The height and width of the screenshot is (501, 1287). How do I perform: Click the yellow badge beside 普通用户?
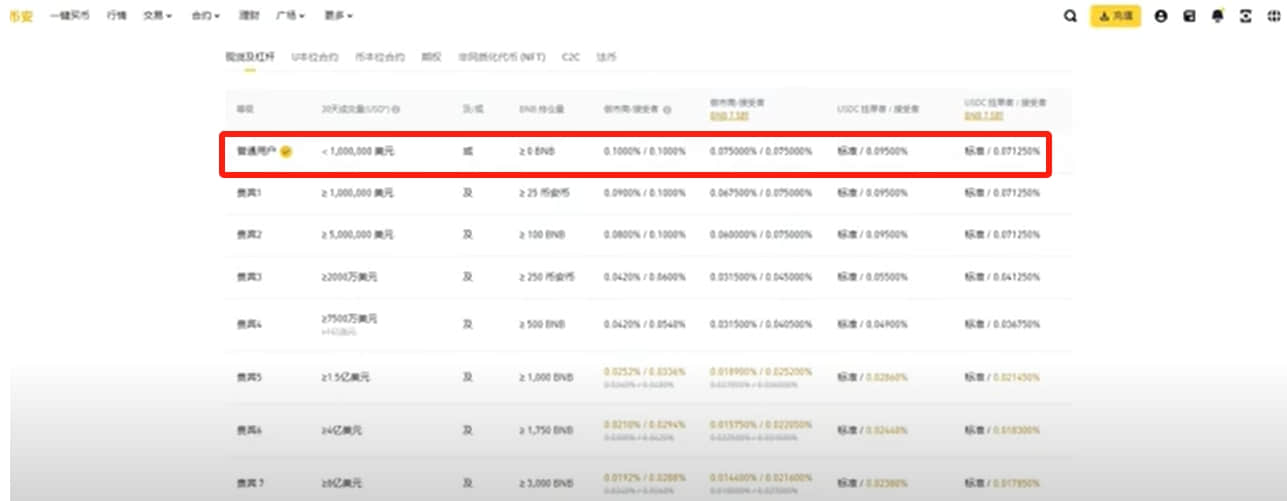coord(286,152)
